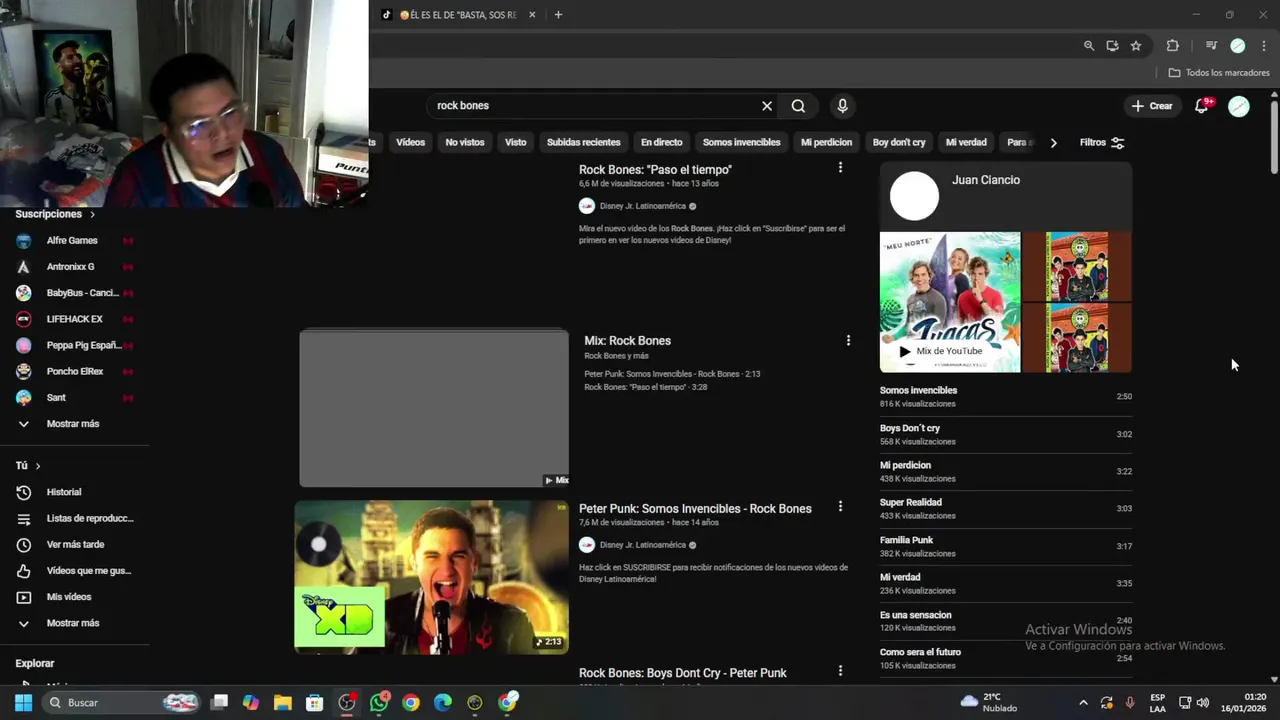Expand the Tú section
Image resolution: width=1280 pixels, height=720 pixels.
[x=28, y=466]
